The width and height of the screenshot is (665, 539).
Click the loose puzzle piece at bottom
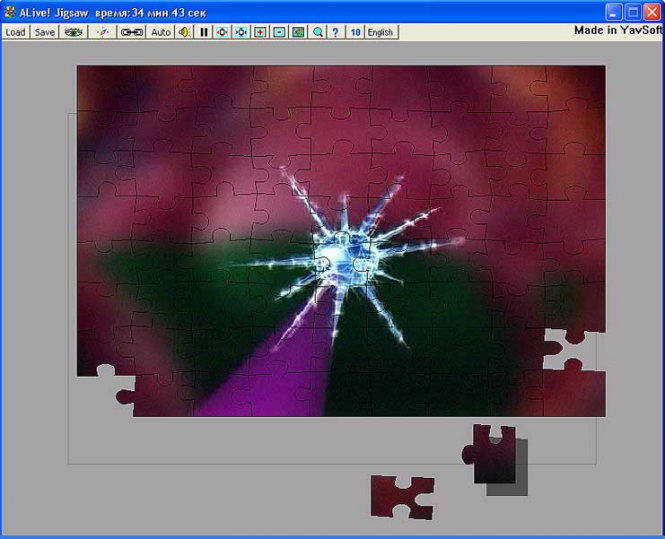click(x=400, y=496)
